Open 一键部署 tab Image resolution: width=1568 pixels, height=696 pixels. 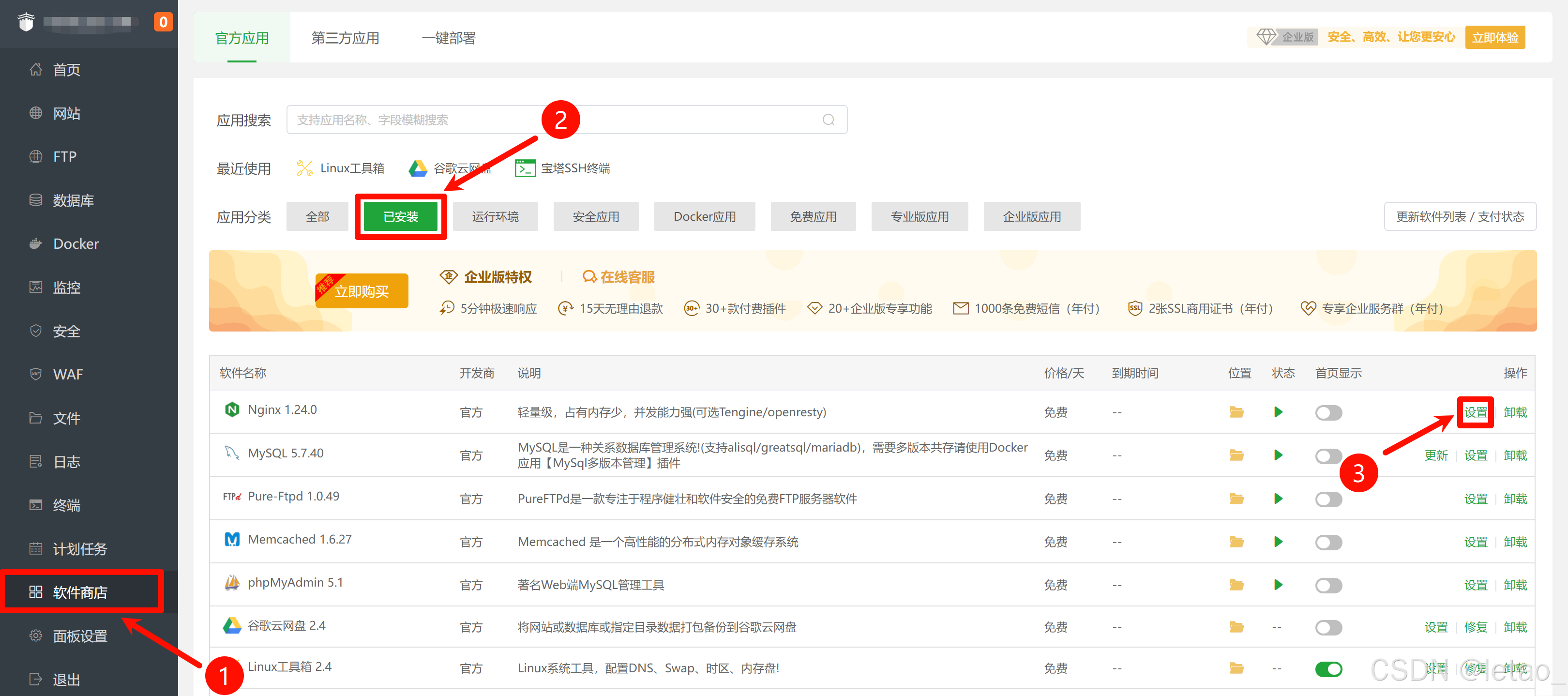point(449,38)
